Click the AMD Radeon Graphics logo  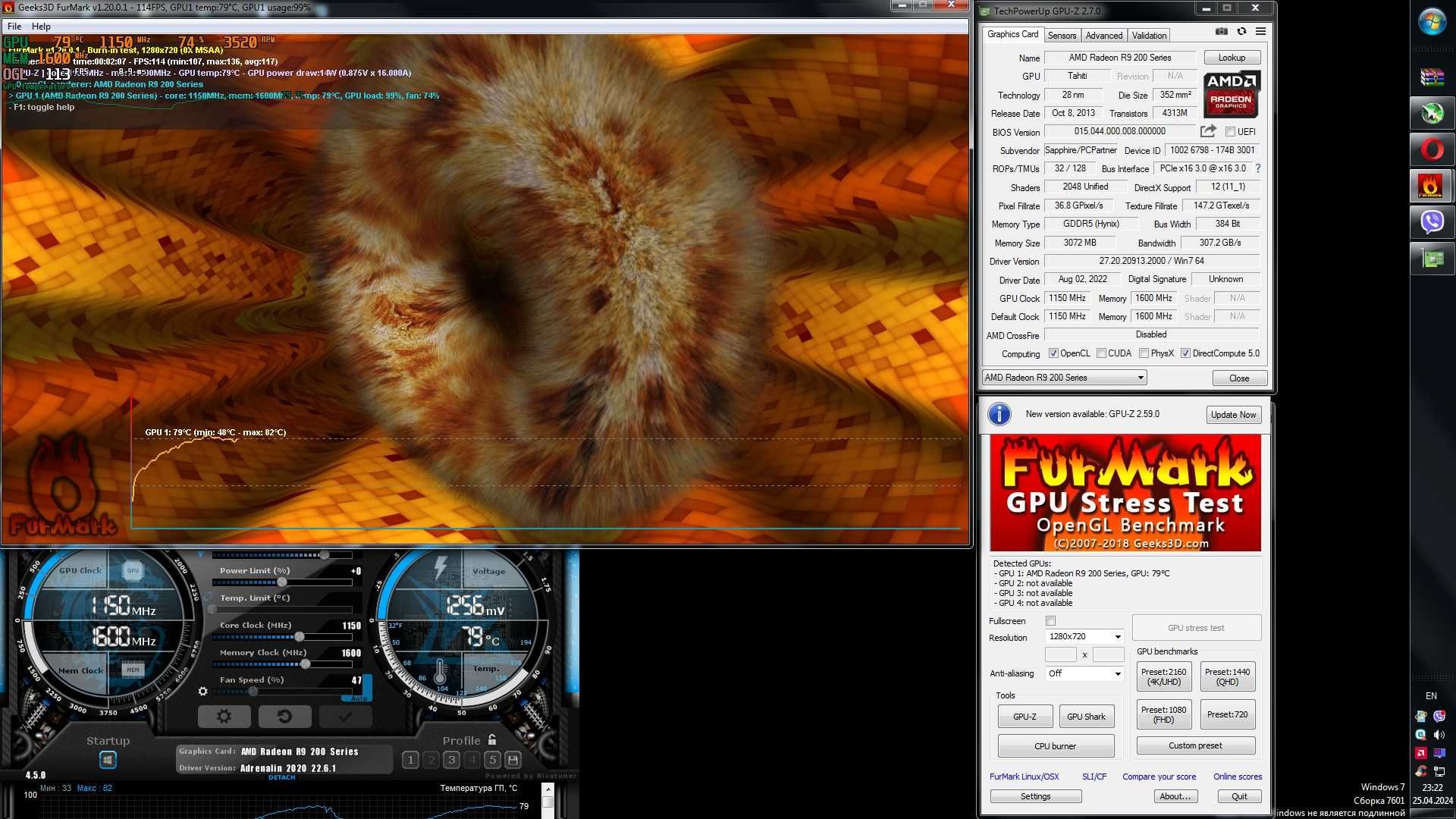tap(1232, 94)
